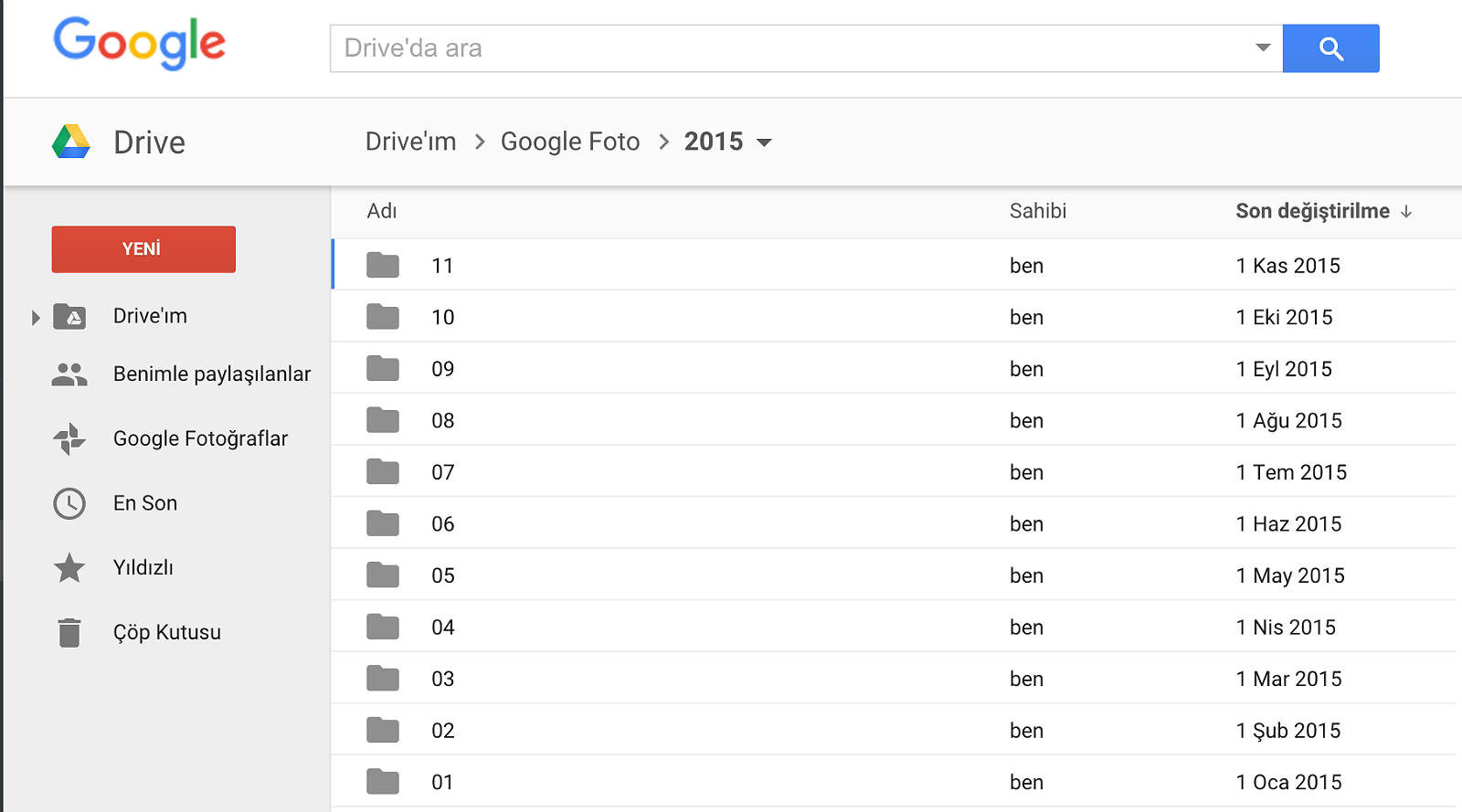Sort by Son değiştirilme column header
This screenshot has height=812, width=1462.
[1312, 211]
